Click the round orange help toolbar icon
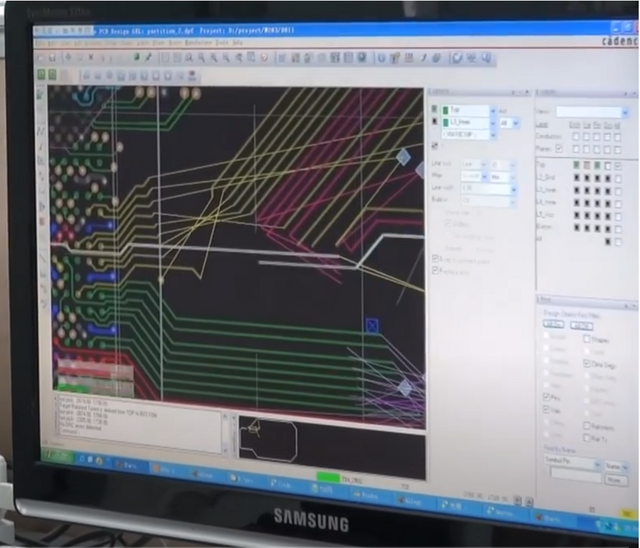640x548 pixels. [264, 58]
